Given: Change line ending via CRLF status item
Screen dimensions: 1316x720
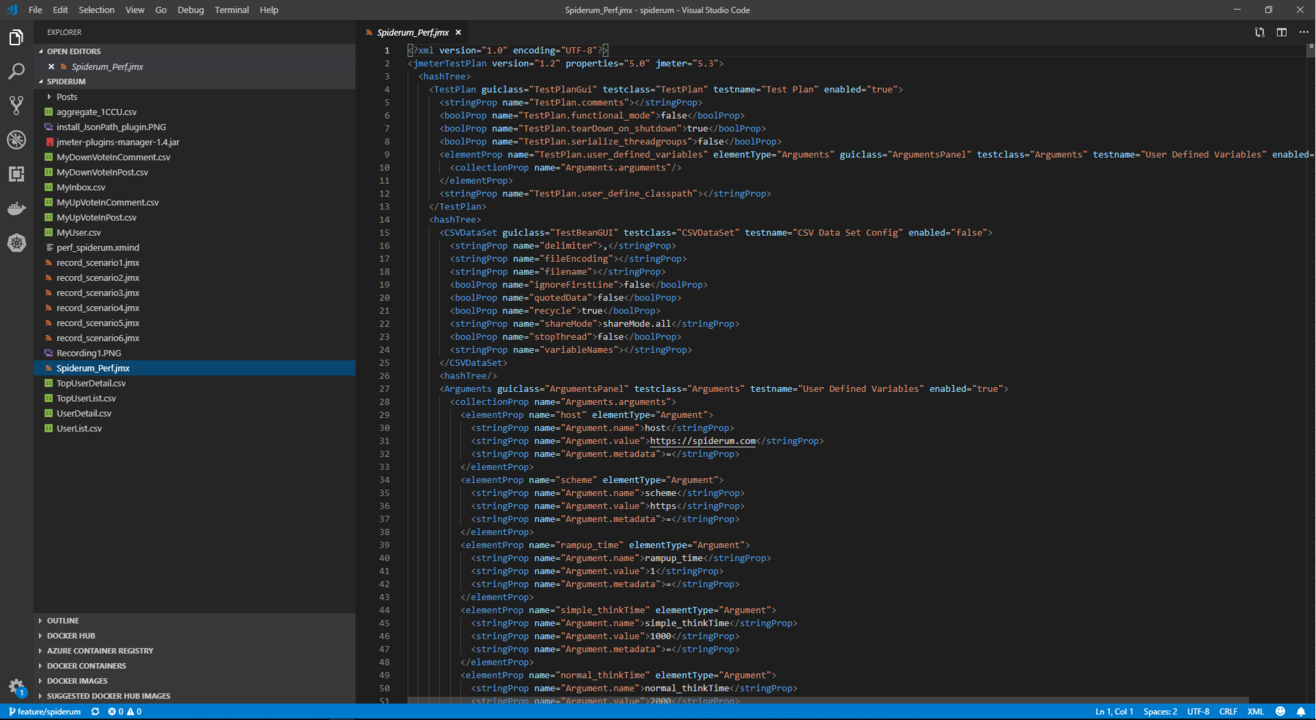Looking at the screenshot, I should pos(1228,712).
